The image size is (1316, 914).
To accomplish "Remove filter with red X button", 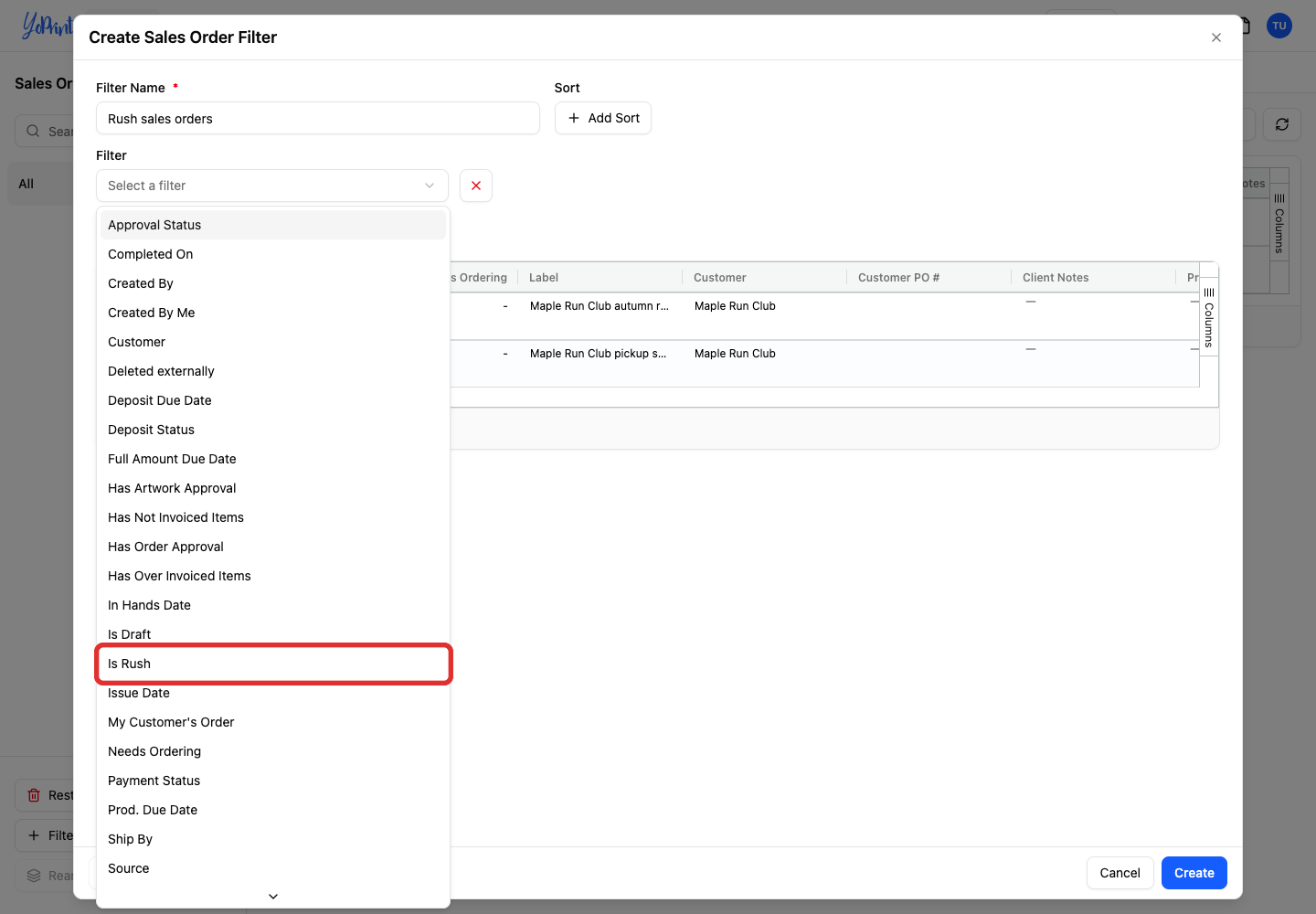I will pos(476,186).
